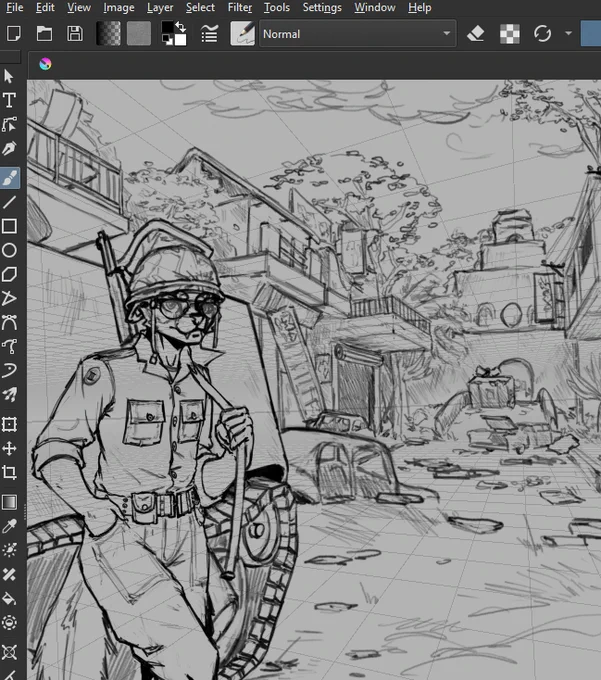Select the Fill bucket tool
This screenshot has width=601, height=680.
click(x=9, y=599)
